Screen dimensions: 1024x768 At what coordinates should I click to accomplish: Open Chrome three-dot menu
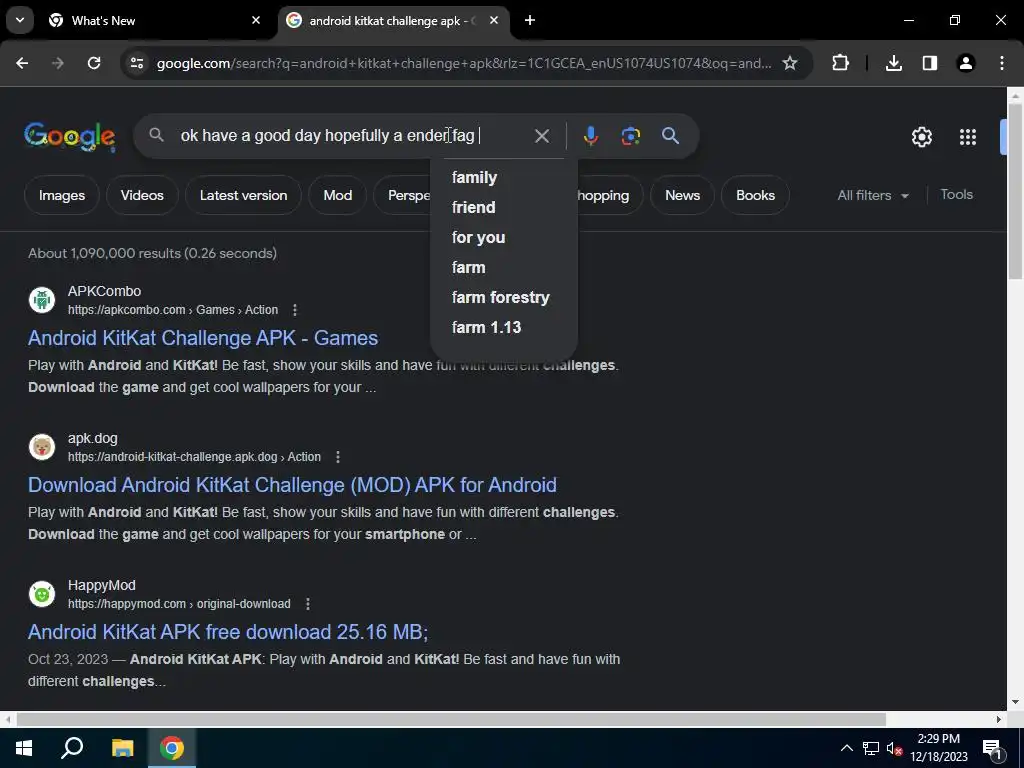(1002, 63)
